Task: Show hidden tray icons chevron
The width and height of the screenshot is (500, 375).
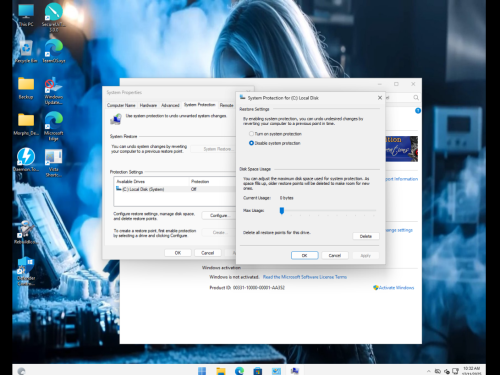Action: pos(428,371)
